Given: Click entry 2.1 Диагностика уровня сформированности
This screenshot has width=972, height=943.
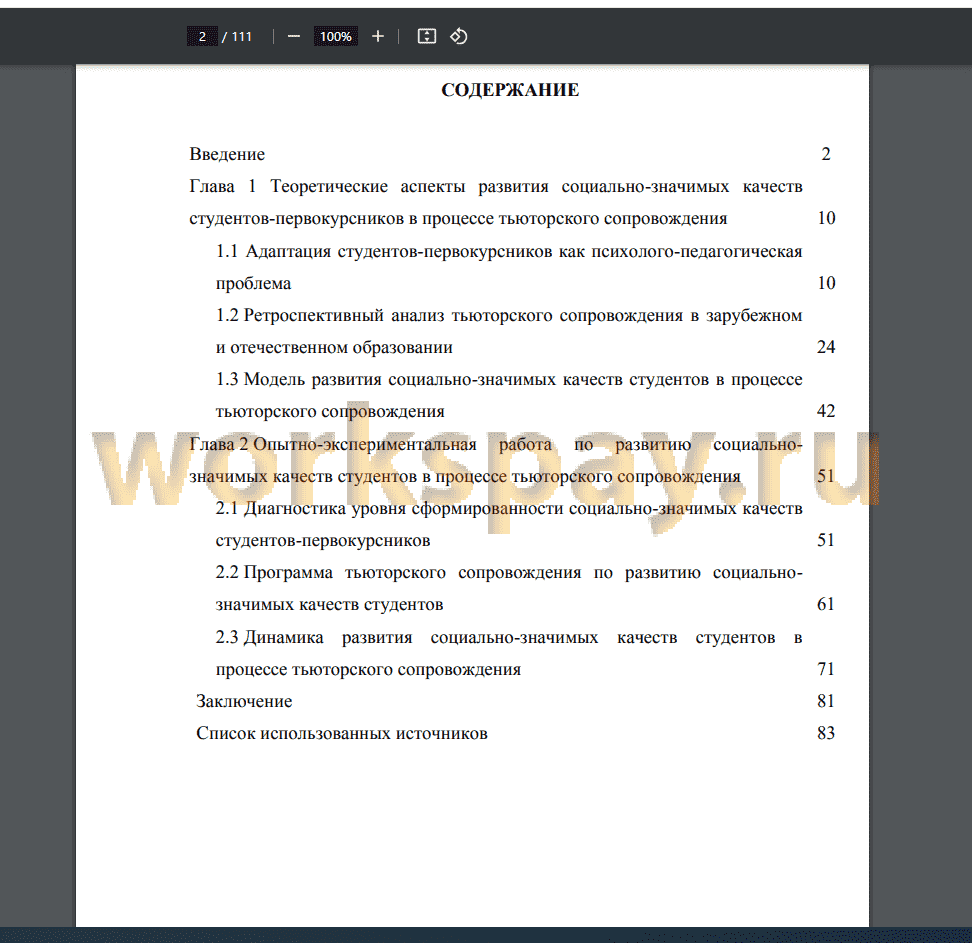Looking at the screenshot, I should [509, 508].
